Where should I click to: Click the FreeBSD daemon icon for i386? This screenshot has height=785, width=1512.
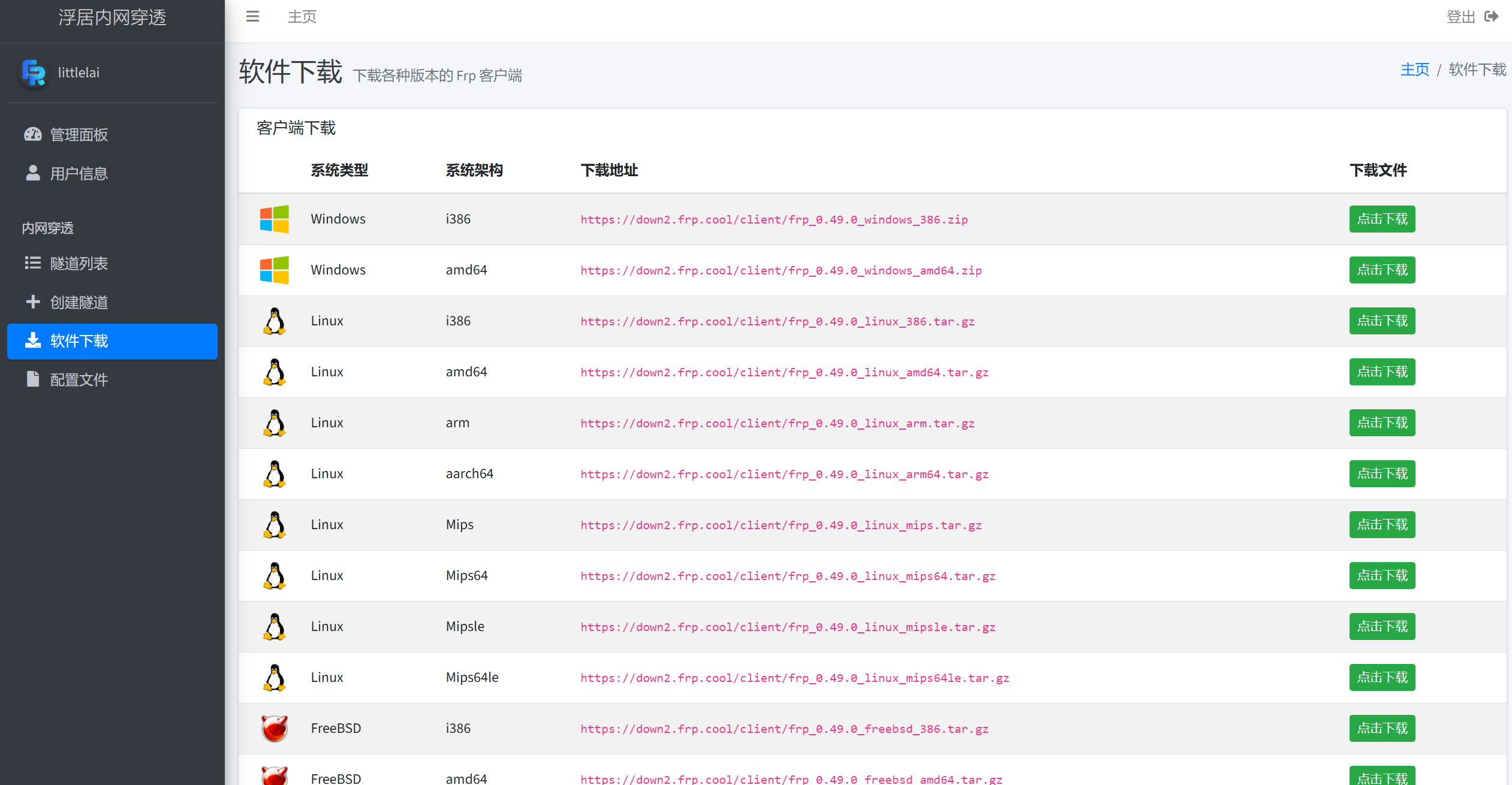[275, 729]
